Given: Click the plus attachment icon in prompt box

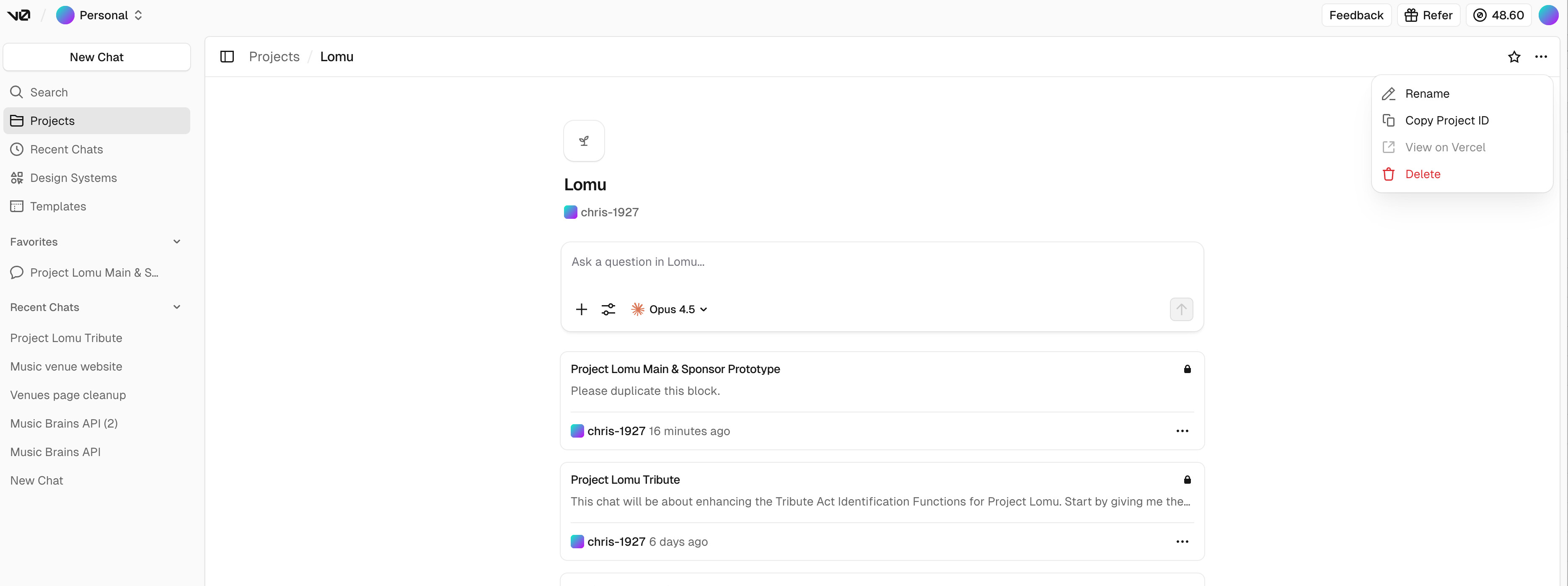Looking at the screenshot, I should coord(581,309).
